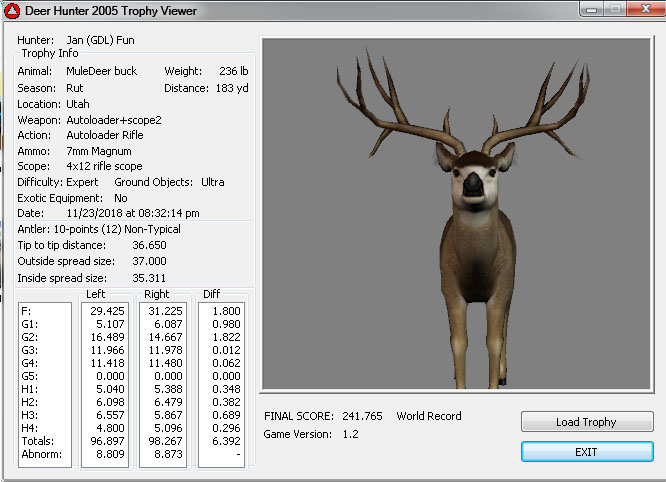Viewport: 666px width, 482px height.
Task: Click the EXIT button
Action: (587, 451)
